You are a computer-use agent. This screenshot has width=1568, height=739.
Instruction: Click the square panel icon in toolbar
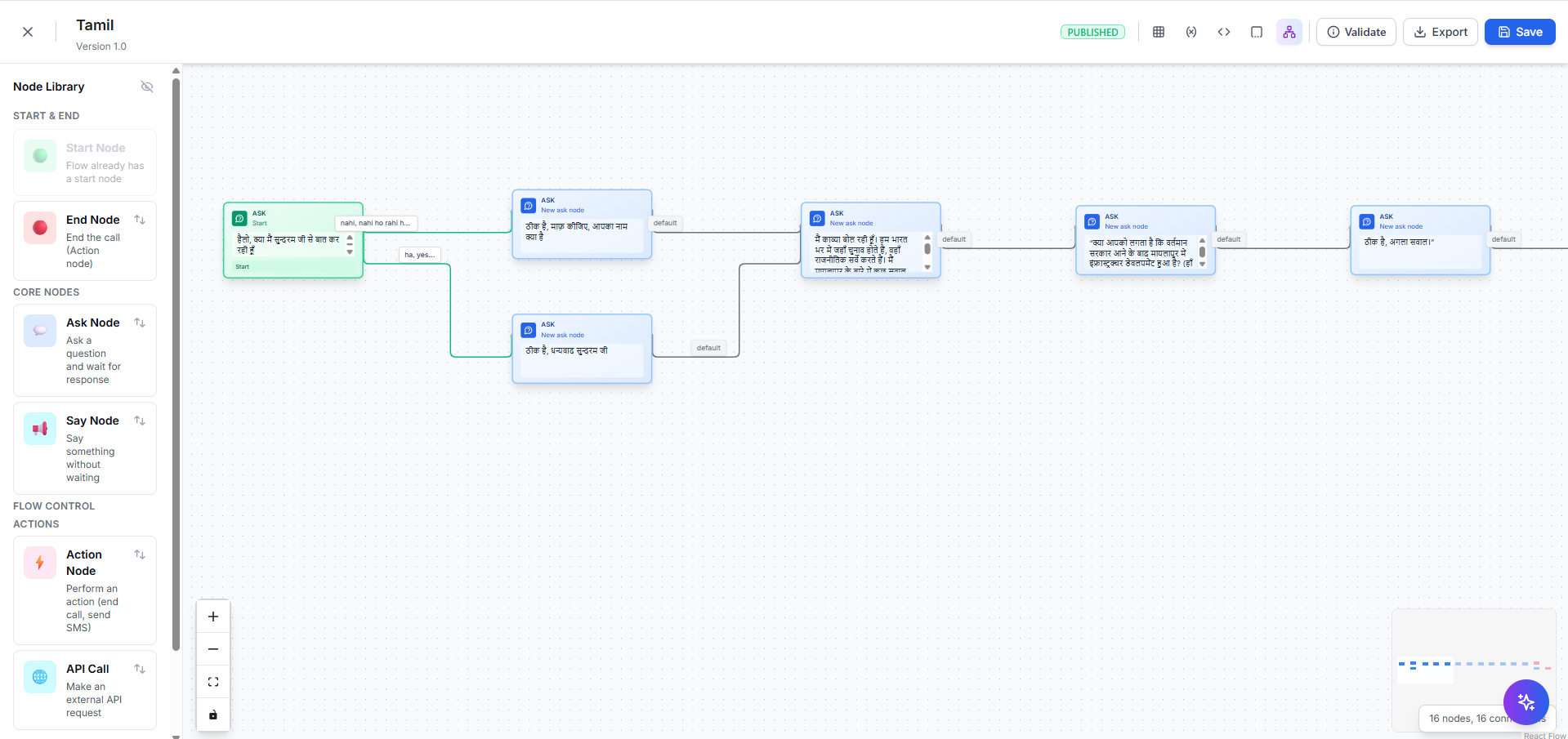[1257, 32]
